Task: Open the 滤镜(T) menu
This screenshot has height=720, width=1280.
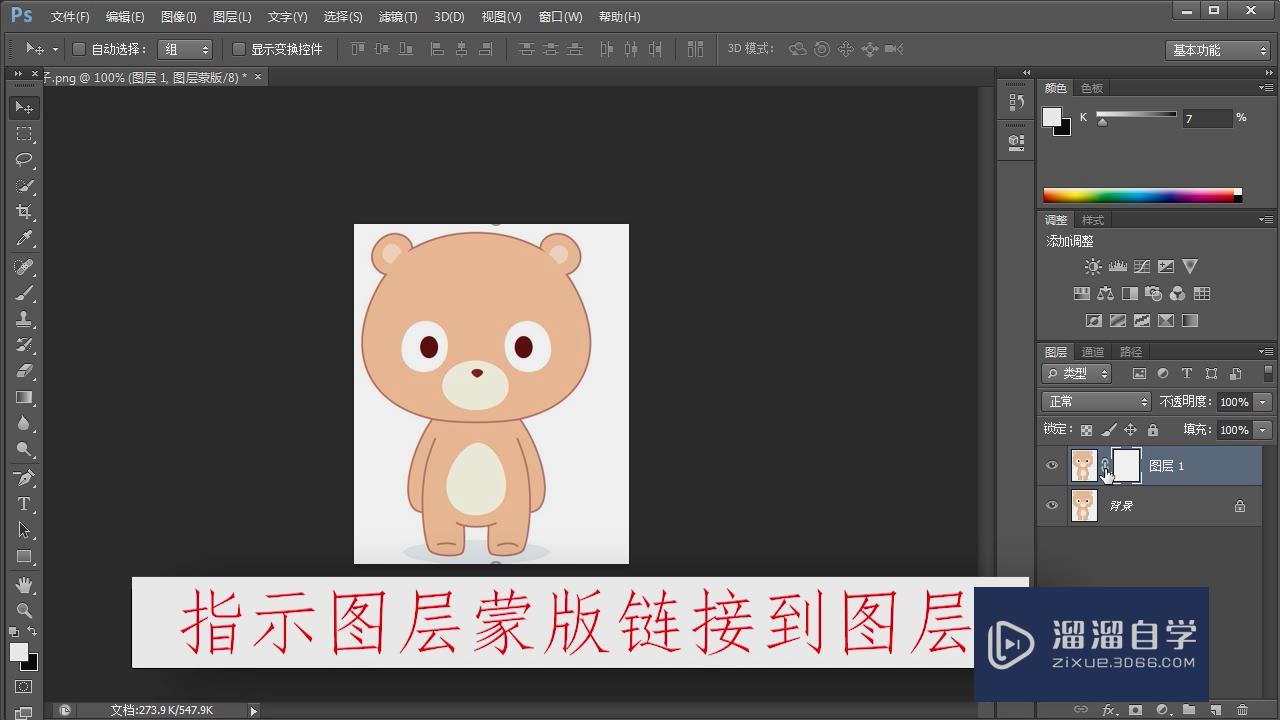Action: click(x=398, y=17)
